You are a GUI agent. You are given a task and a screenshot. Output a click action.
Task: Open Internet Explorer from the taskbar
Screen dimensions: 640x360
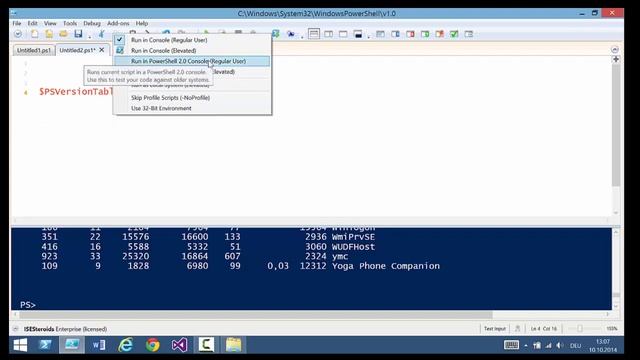pos(126,345)
